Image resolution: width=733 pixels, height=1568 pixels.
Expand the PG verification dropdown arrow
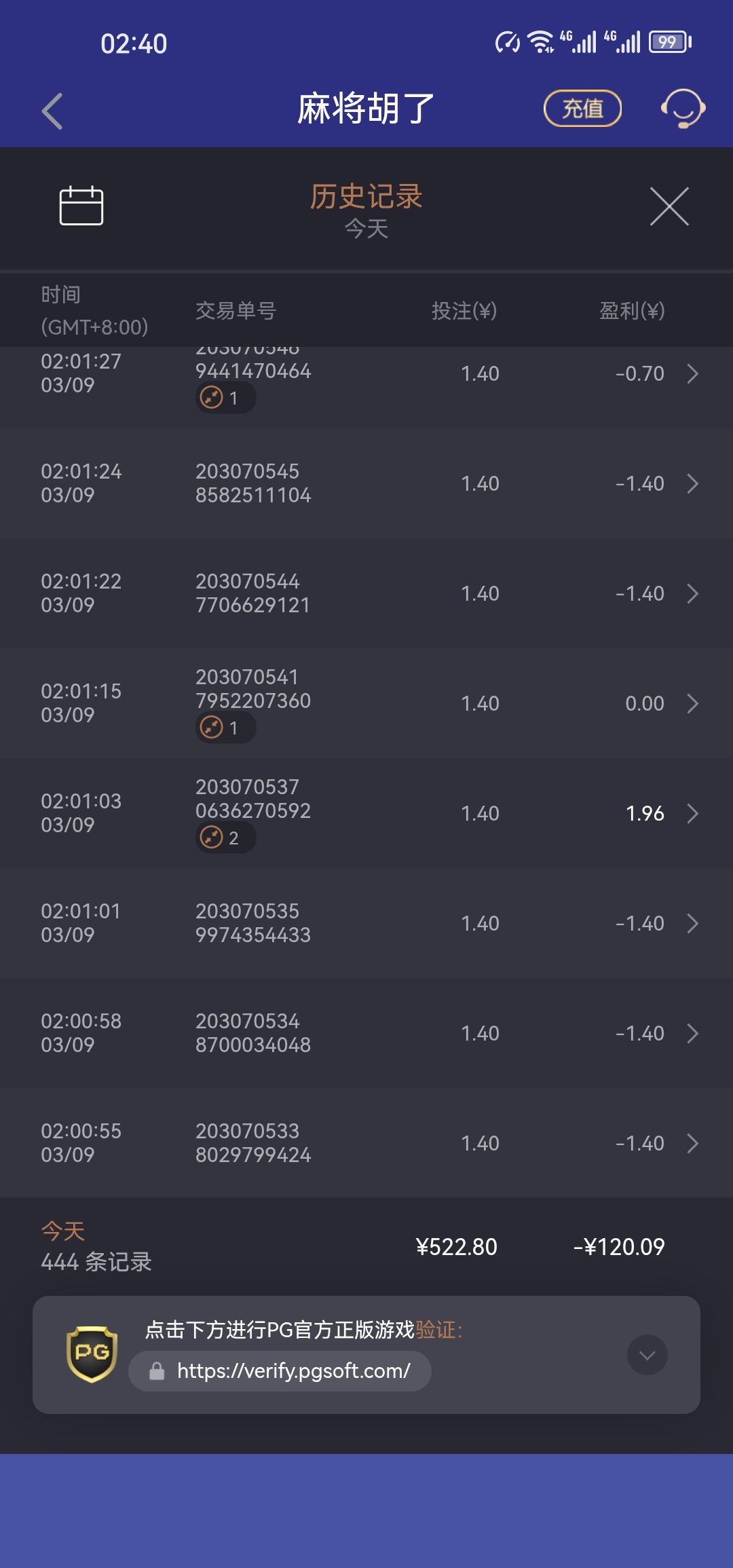[647, 1355]
